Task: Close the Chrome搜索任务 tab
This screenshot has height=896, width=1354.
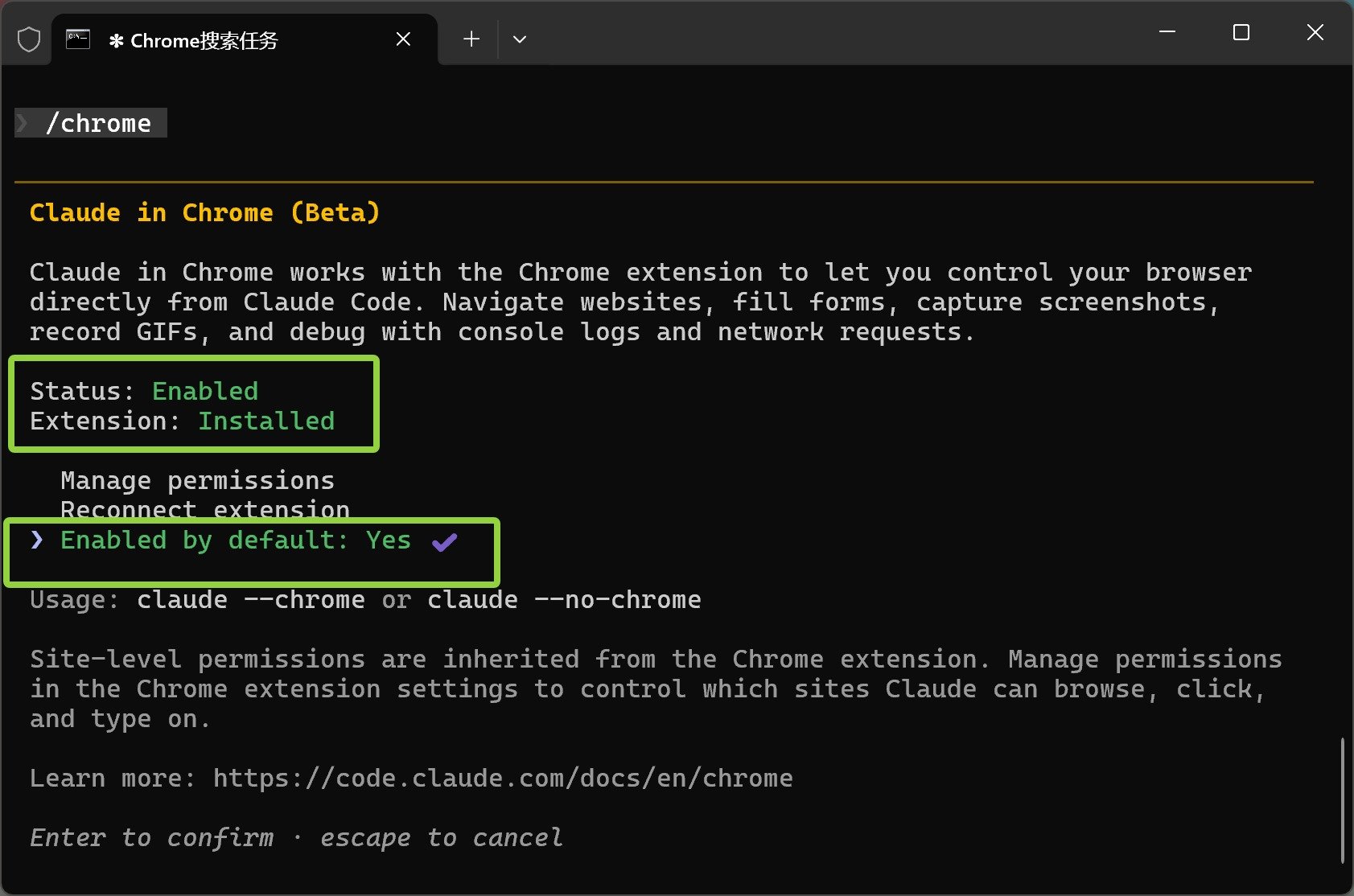Action: click(403, 39)
